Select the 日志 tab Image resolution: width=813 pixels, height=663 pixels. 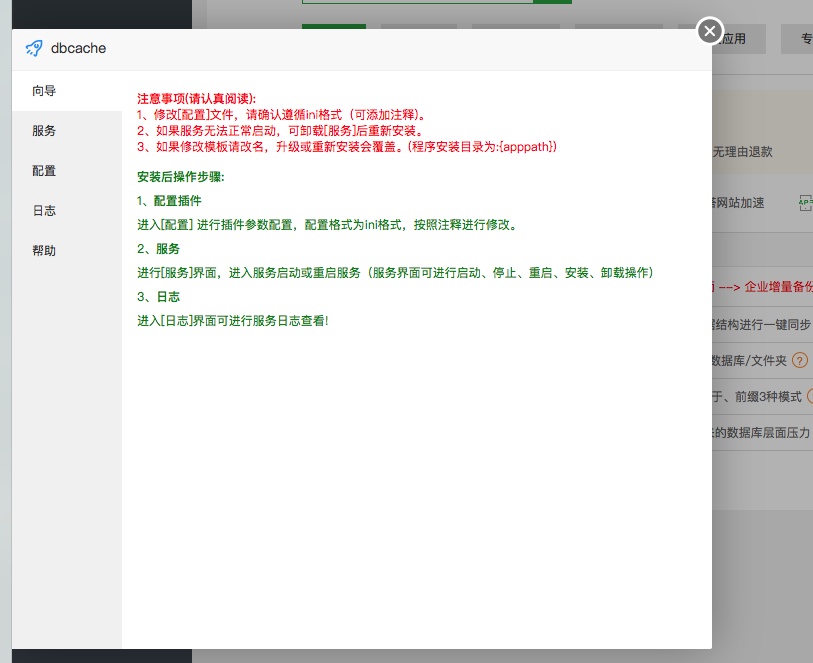(67, 210)
